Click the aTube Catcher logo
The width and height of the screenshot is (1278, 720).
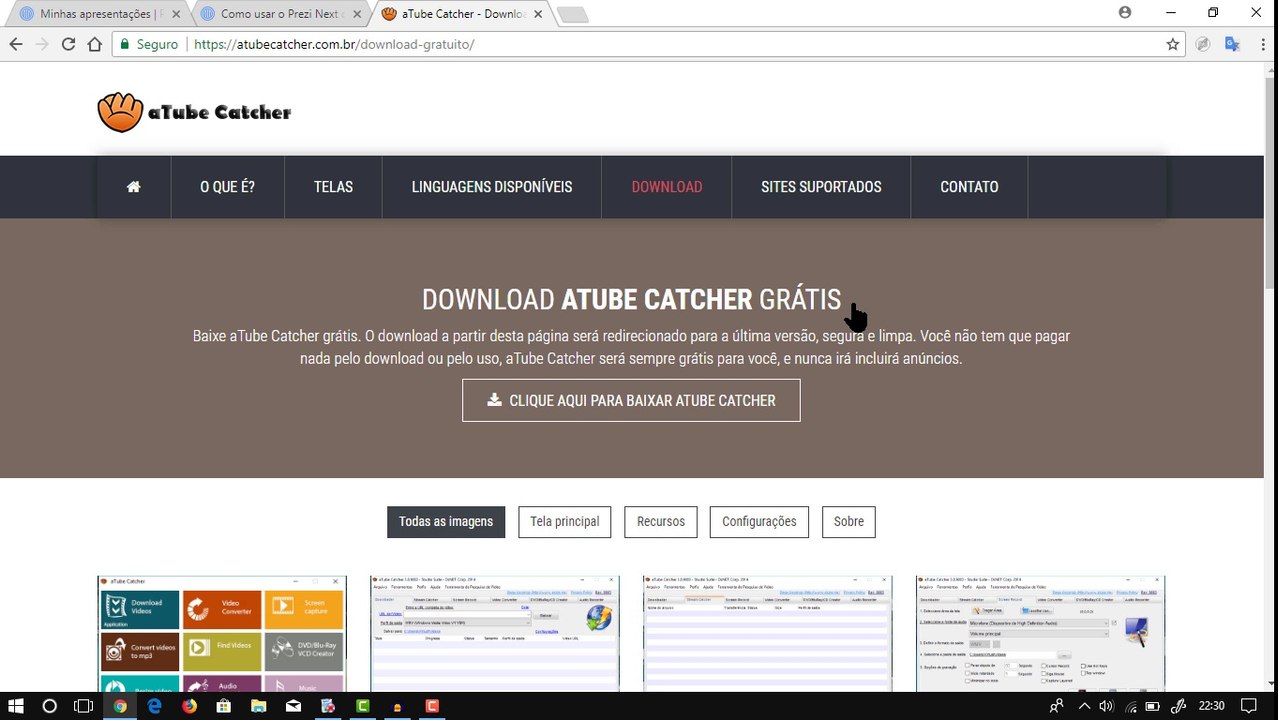[x=194, y=112]
